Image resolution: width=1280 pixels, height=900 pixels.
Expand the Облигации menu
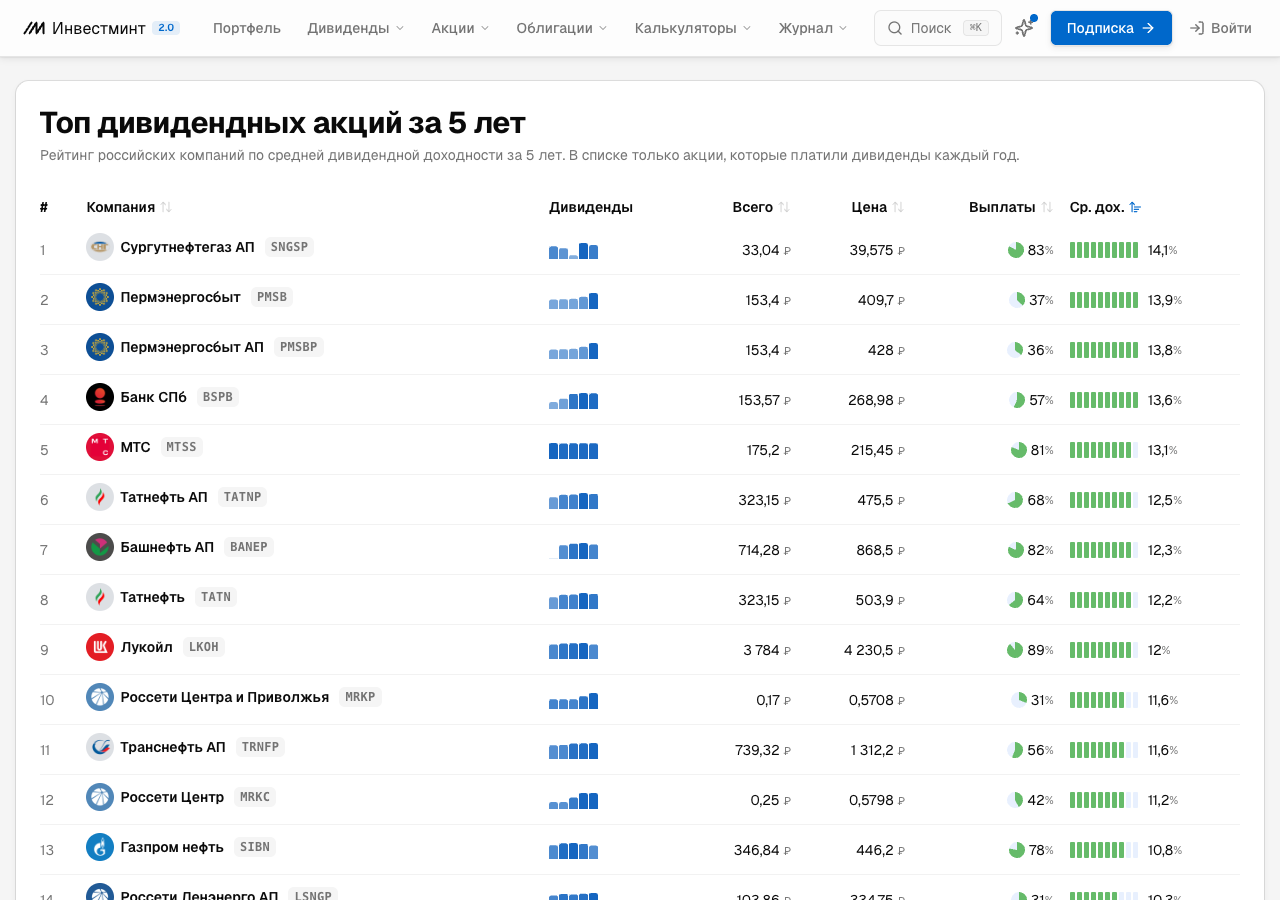click(562, 28)
